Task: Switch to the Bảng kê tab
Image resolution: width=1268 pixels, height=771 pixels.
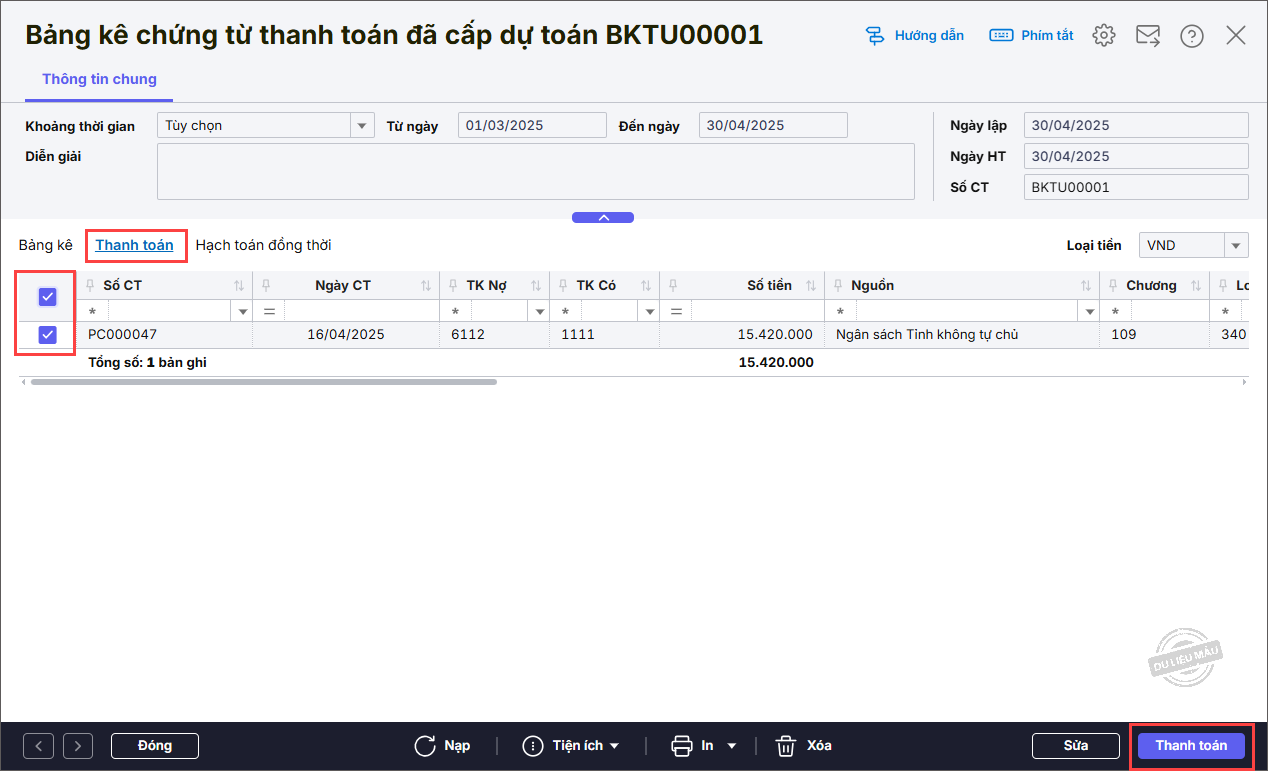Action: coord(45,245)
